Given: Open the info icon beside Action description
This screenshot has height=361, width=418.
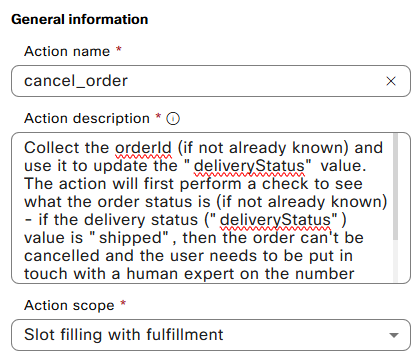Looking at the screenshot, I should (x=173, y=119).
